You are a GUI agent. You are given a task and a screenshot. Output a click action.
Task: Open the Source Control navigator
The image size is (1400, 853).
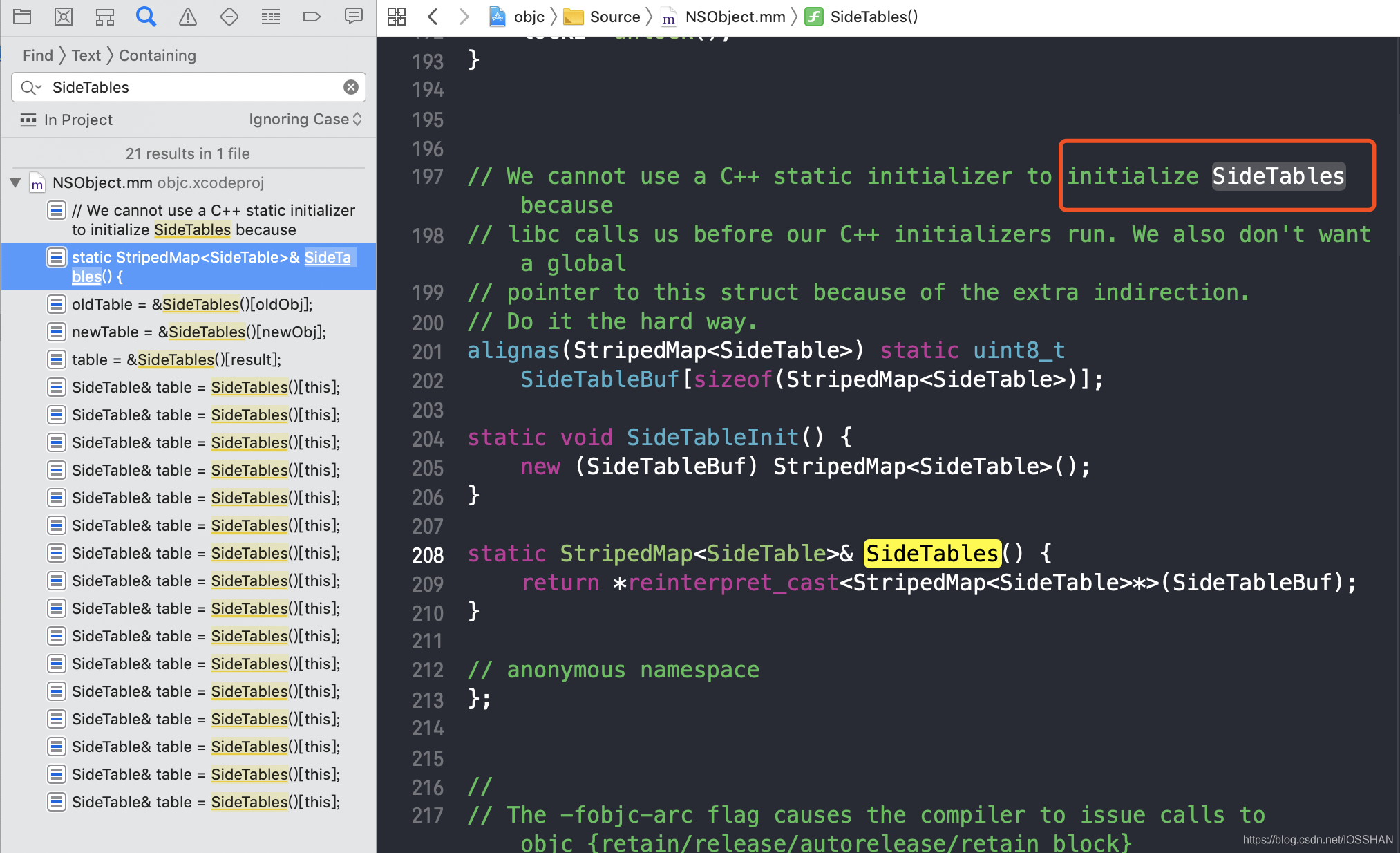(64, 17)
